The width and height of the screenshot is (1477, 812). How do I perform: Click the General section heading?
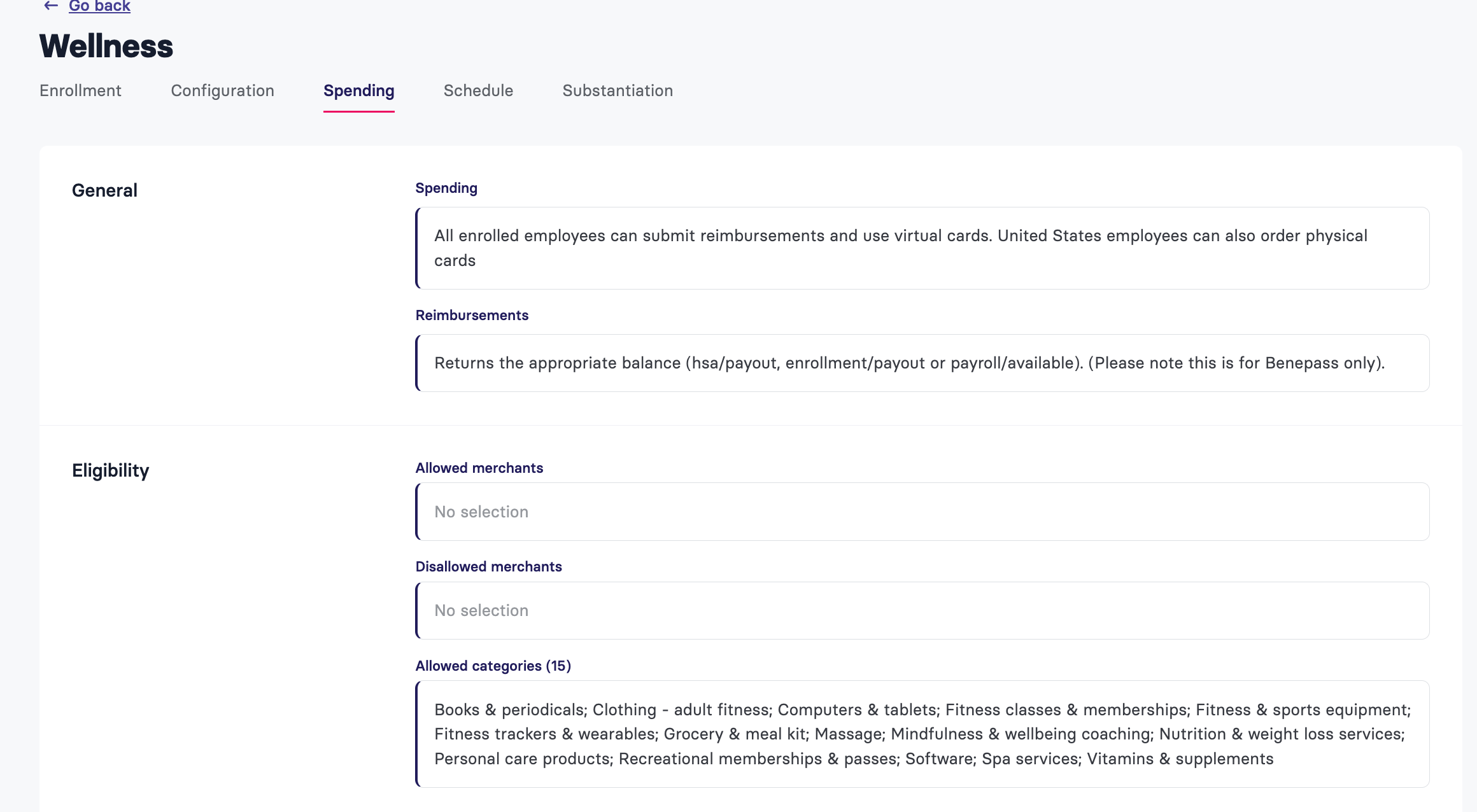point(104,190)
